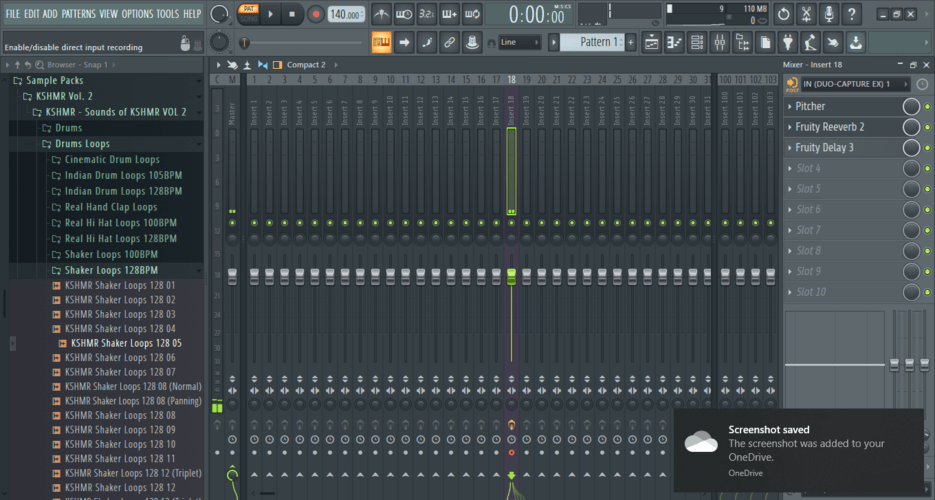Click the browser search magnifier icon
The image size is (935, 500).
coord(39,64)
